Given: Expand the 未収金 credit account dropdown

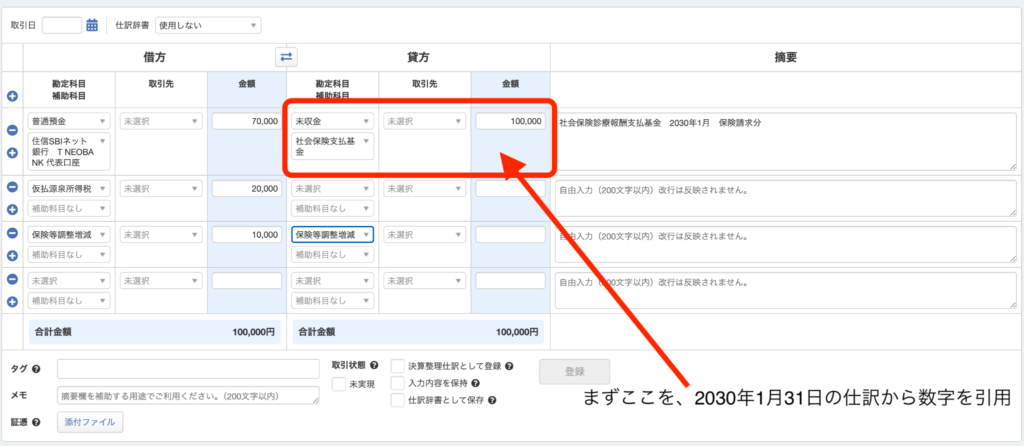Looking at the screenshot, I should pos(332,121).
